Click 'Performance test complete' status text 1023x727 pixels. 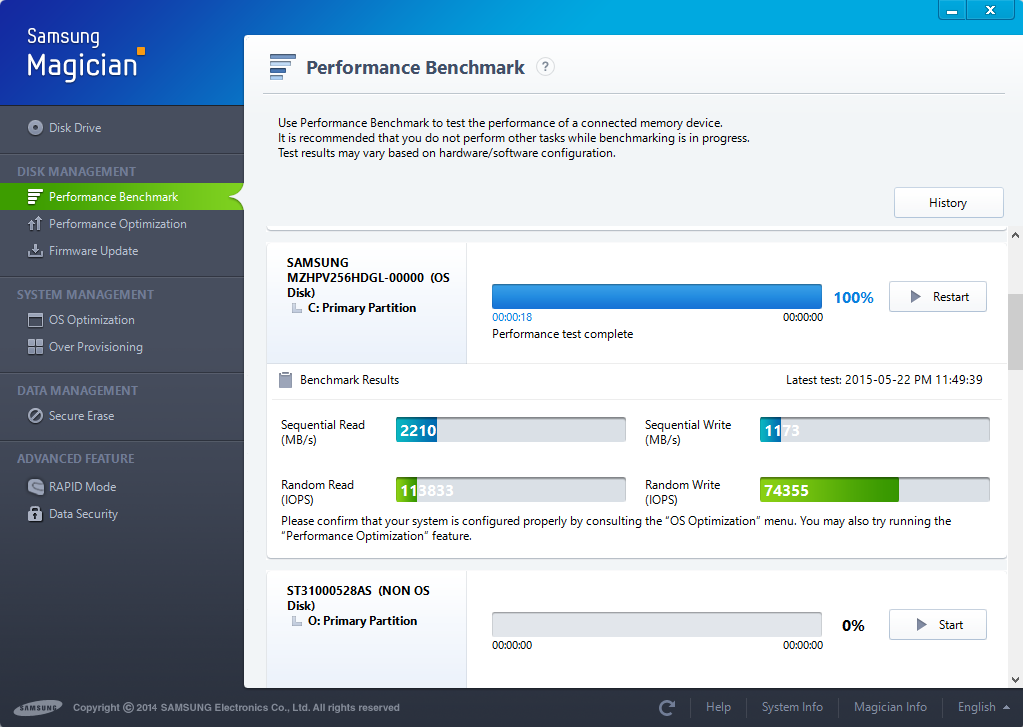point(562,334)
